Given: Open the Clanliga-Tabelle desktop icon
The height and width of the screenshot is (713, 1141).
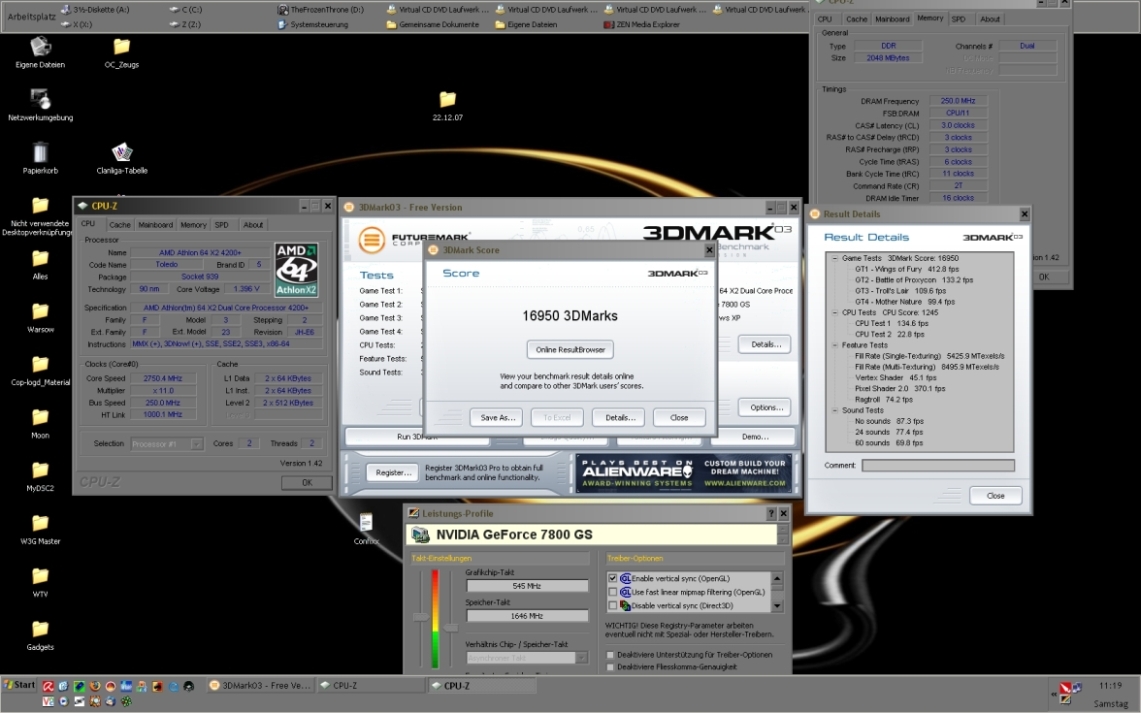Looking at the screenshot, I should pyautogui.click(x=122, y=158).
